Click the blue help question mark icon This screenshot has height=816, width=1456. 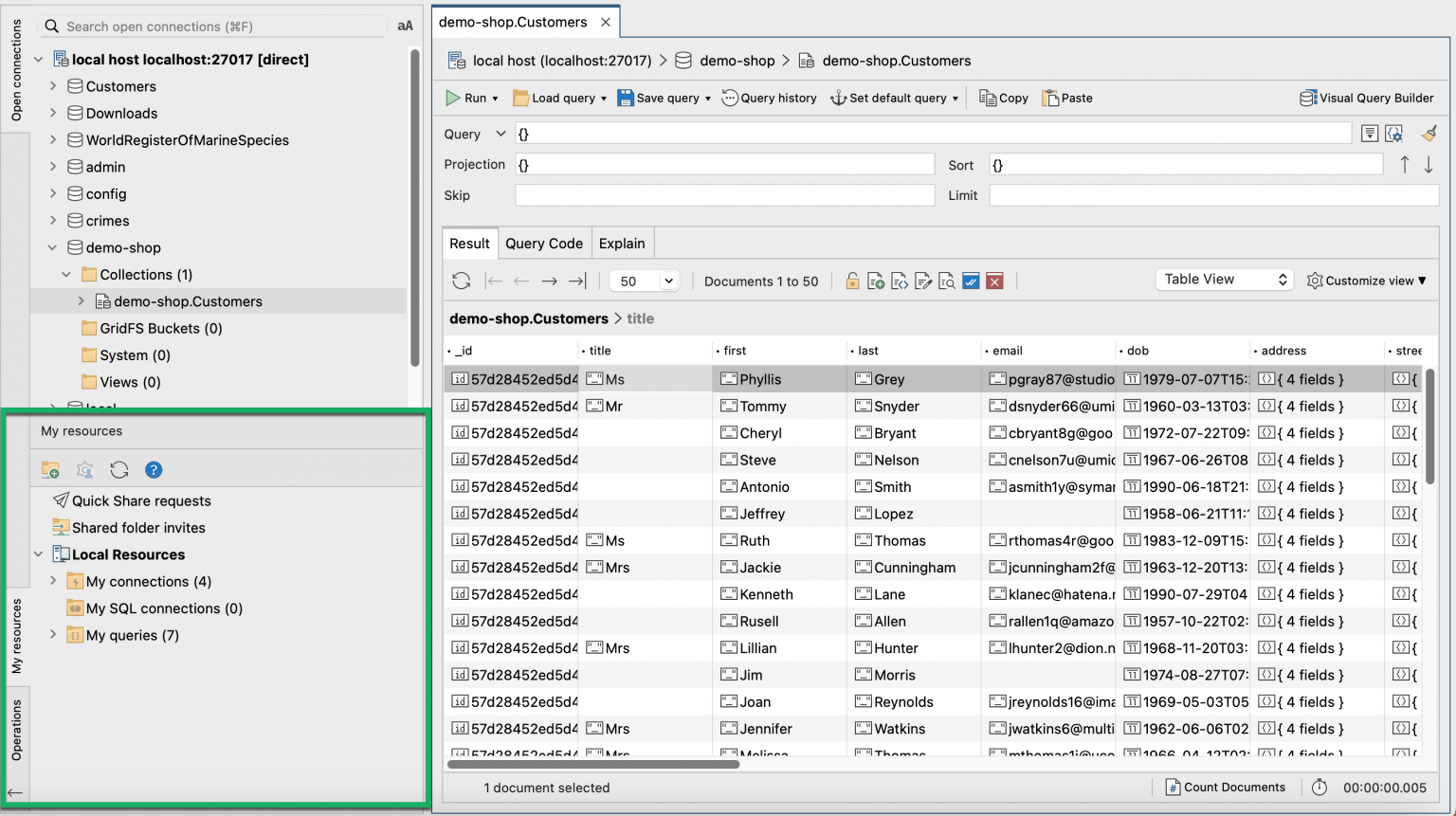click(x=154, y=470)
